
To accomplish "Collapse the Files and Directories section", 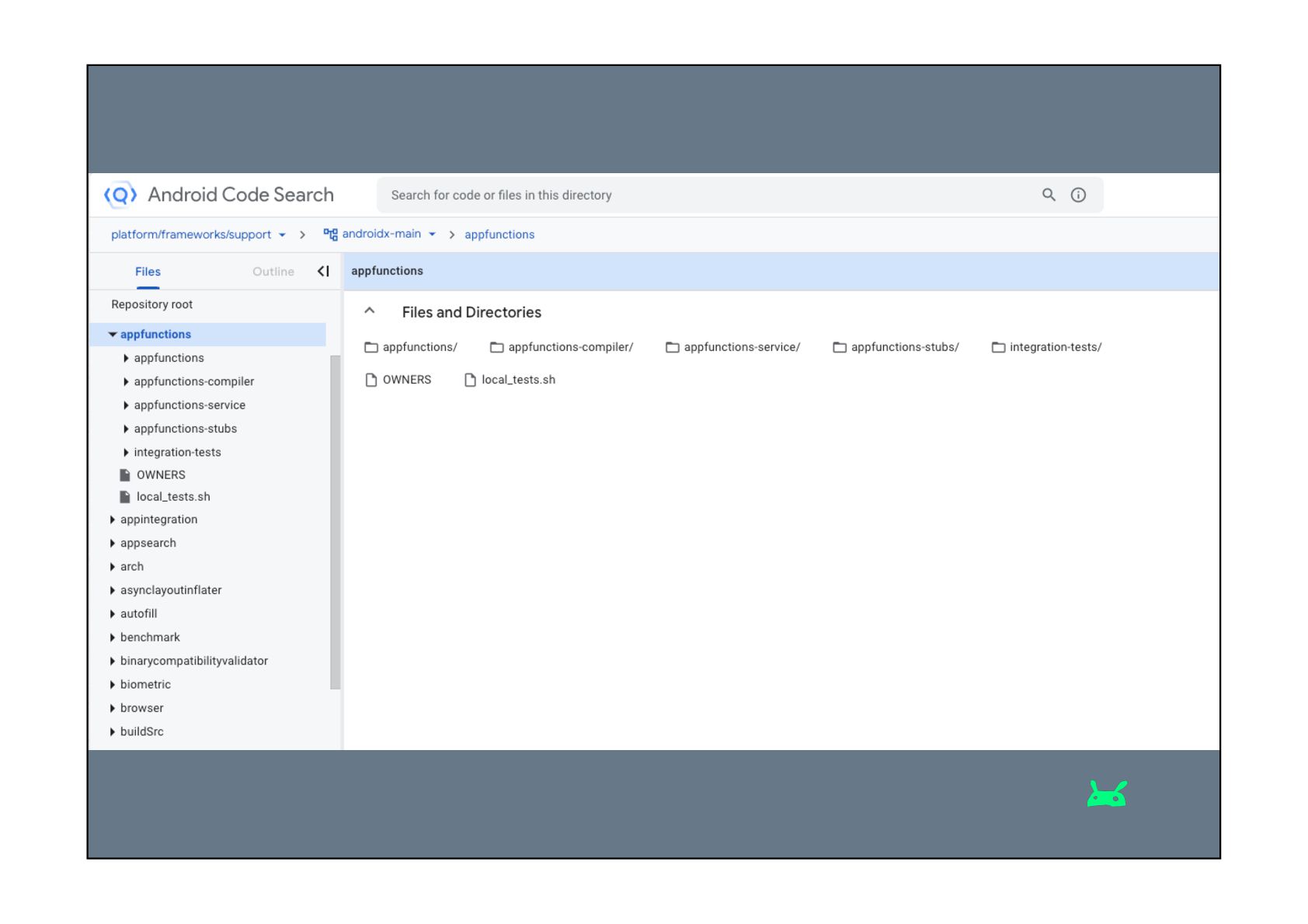I will tap(370, 311).
